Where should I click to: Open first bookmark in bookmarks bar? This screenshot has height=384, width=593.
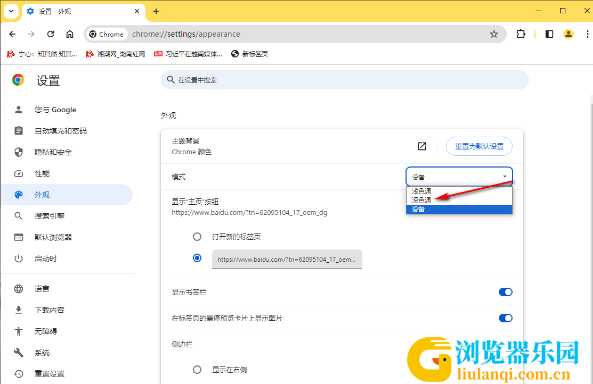coord(42,54)
